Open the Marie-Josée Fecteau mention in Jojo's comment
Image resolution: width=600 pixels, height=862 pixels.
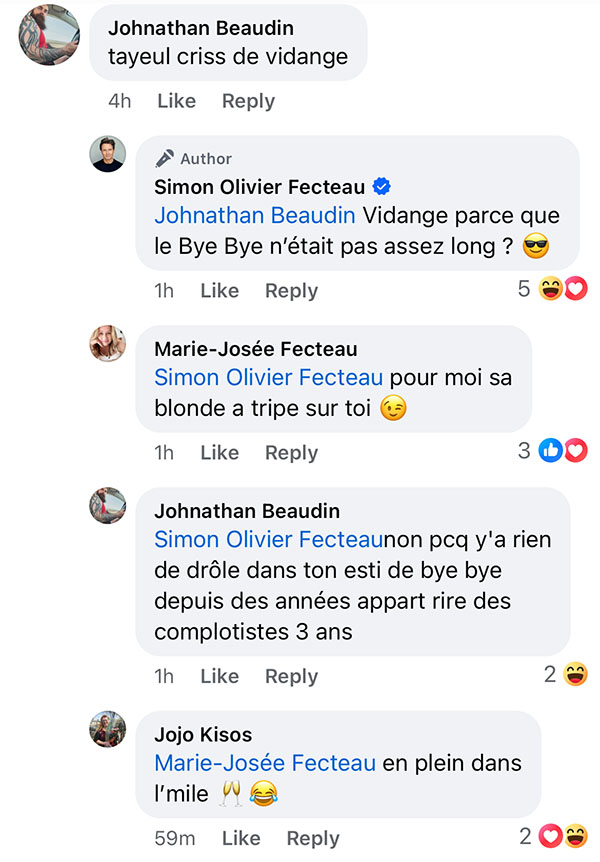coord(265,763)
